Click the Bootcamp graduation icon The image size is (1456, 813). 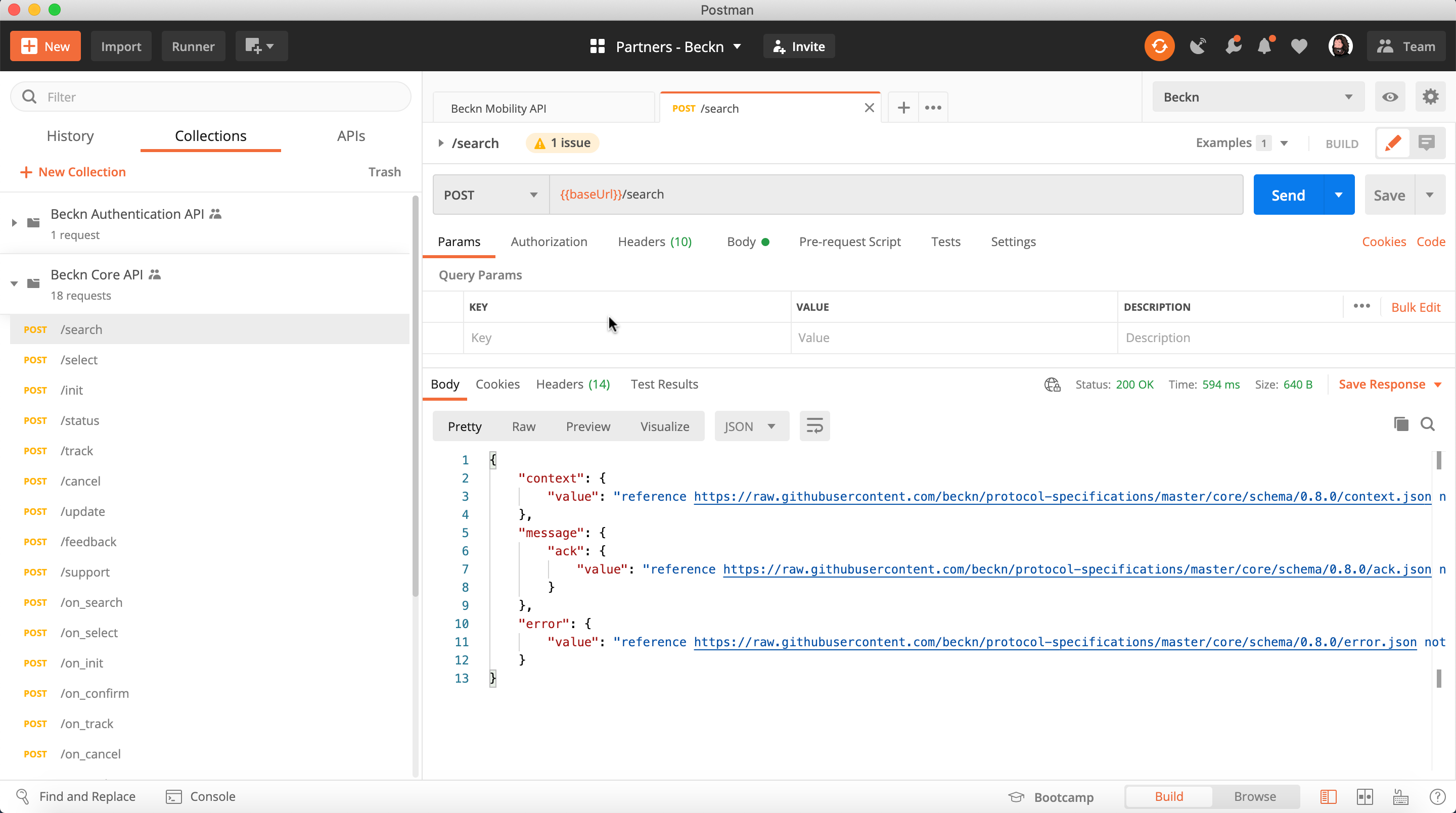tap(1016, 797)
